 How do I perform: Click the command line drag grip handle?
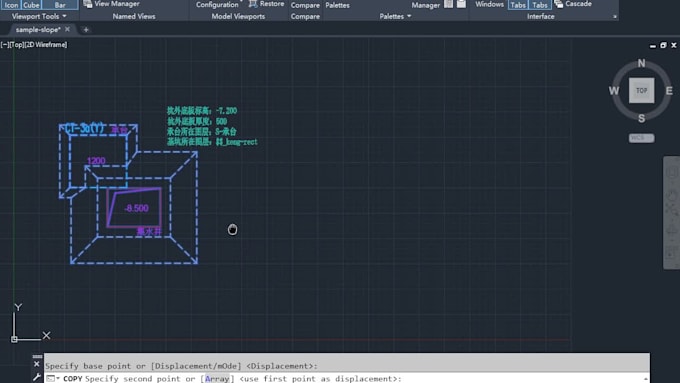37,357
